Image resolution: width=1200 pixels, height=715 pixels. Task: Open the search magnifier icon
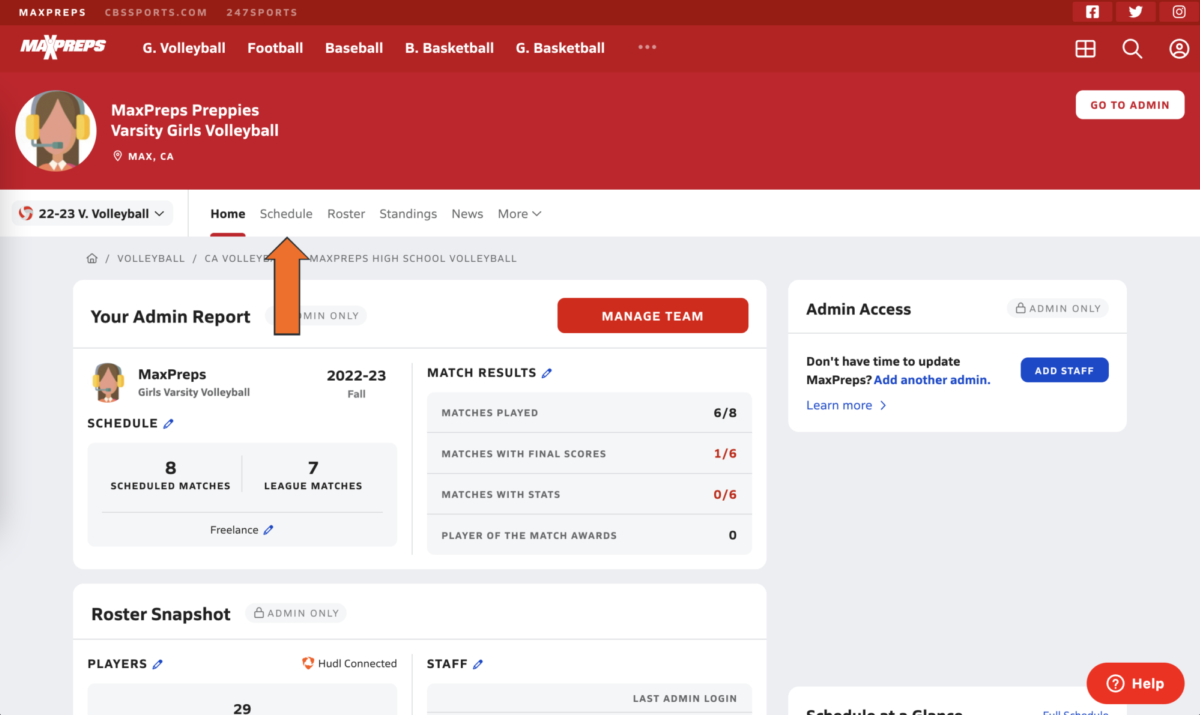pos(1132,49)
